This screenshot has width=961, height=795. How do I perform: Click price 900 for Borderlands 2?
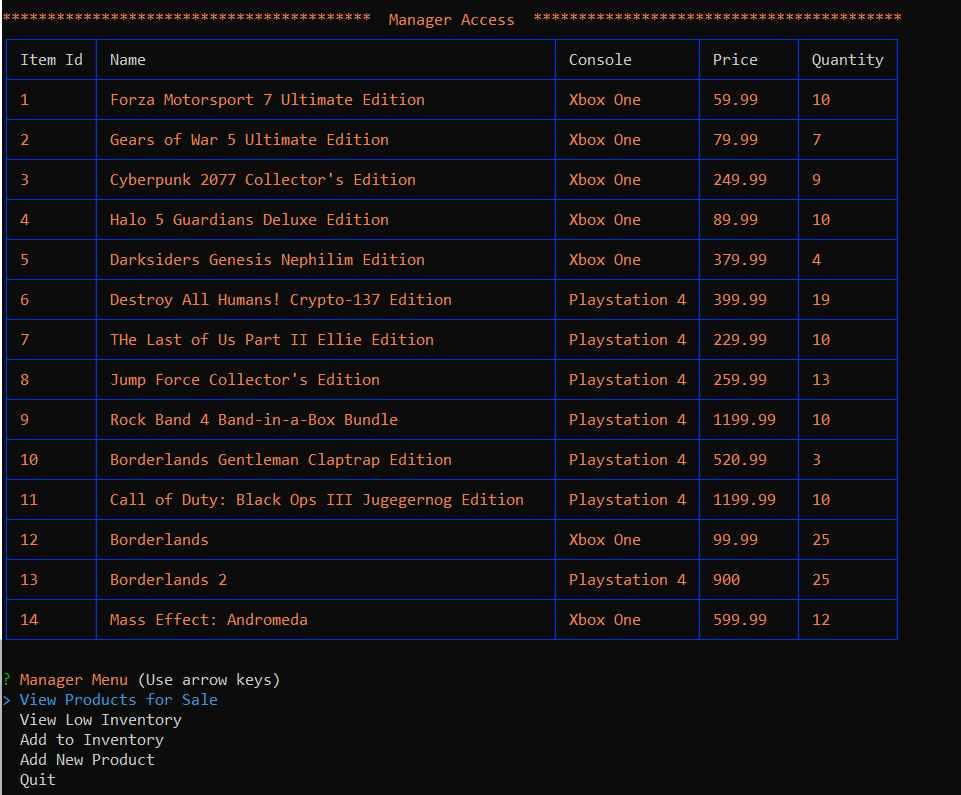[726, 579]
